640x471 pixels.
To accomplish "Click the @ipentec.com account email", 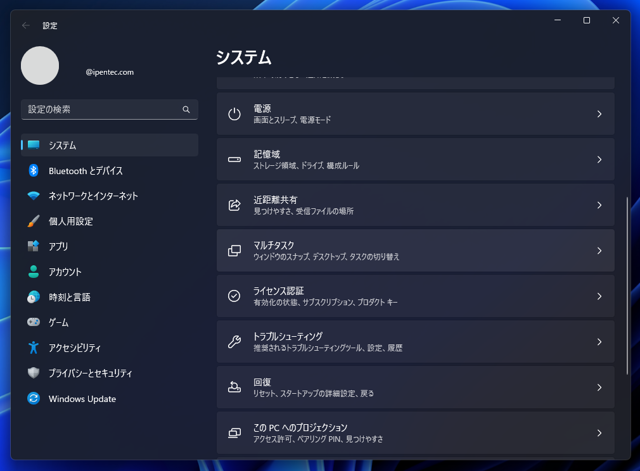I will (x=109, y=72).
